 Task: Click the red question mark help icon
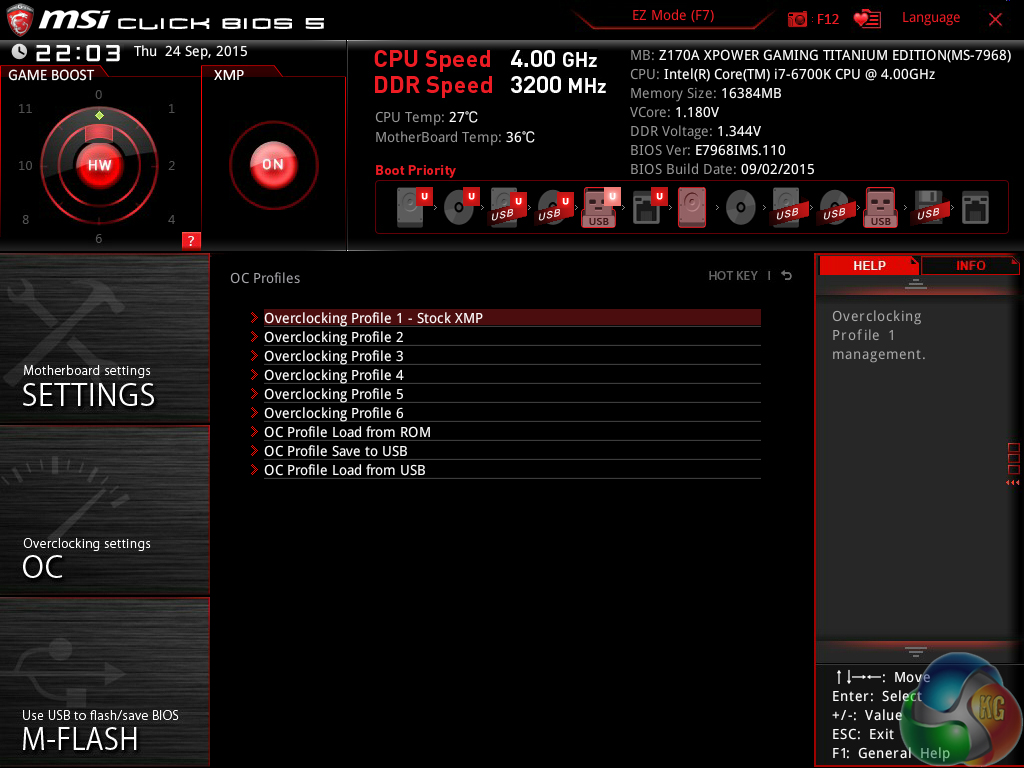point(191,240)
